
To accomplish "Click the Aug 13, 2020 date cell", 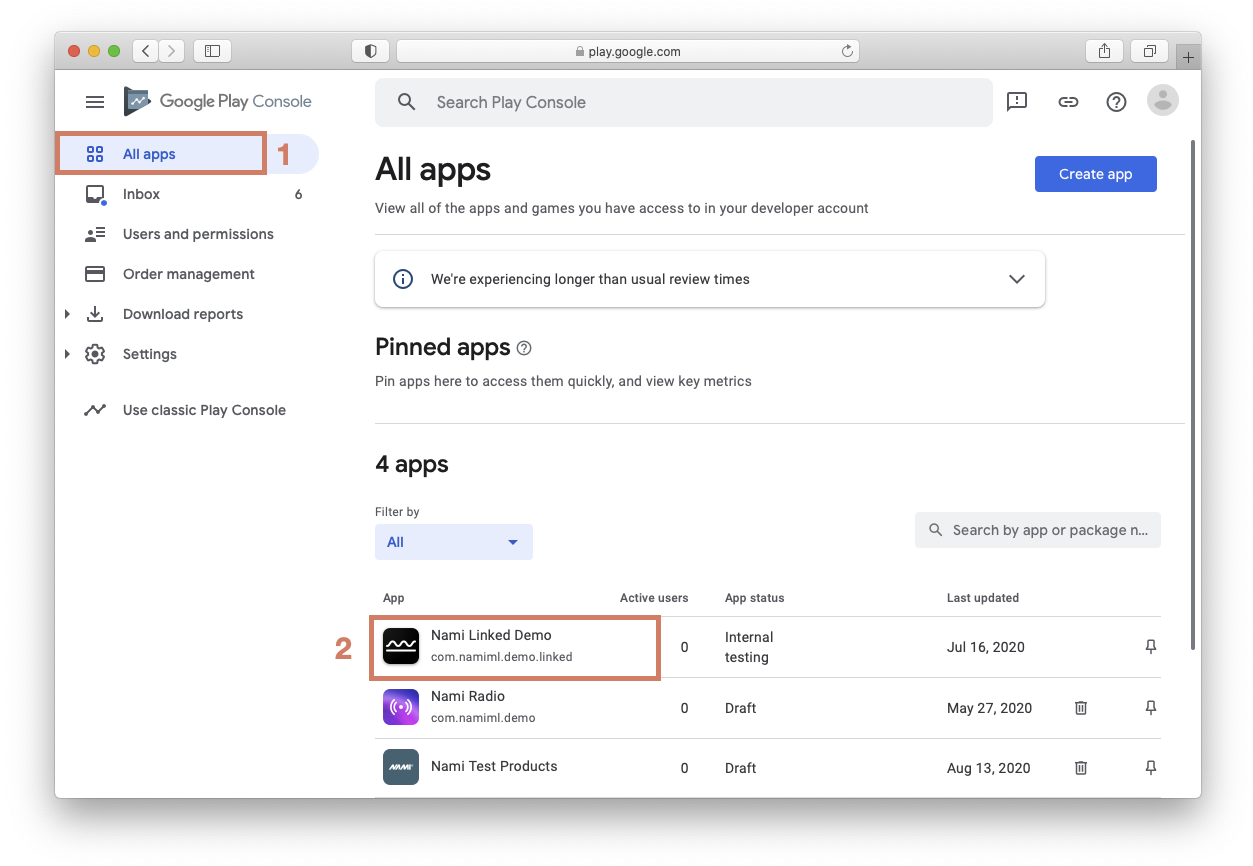I will tap(989, 768).
